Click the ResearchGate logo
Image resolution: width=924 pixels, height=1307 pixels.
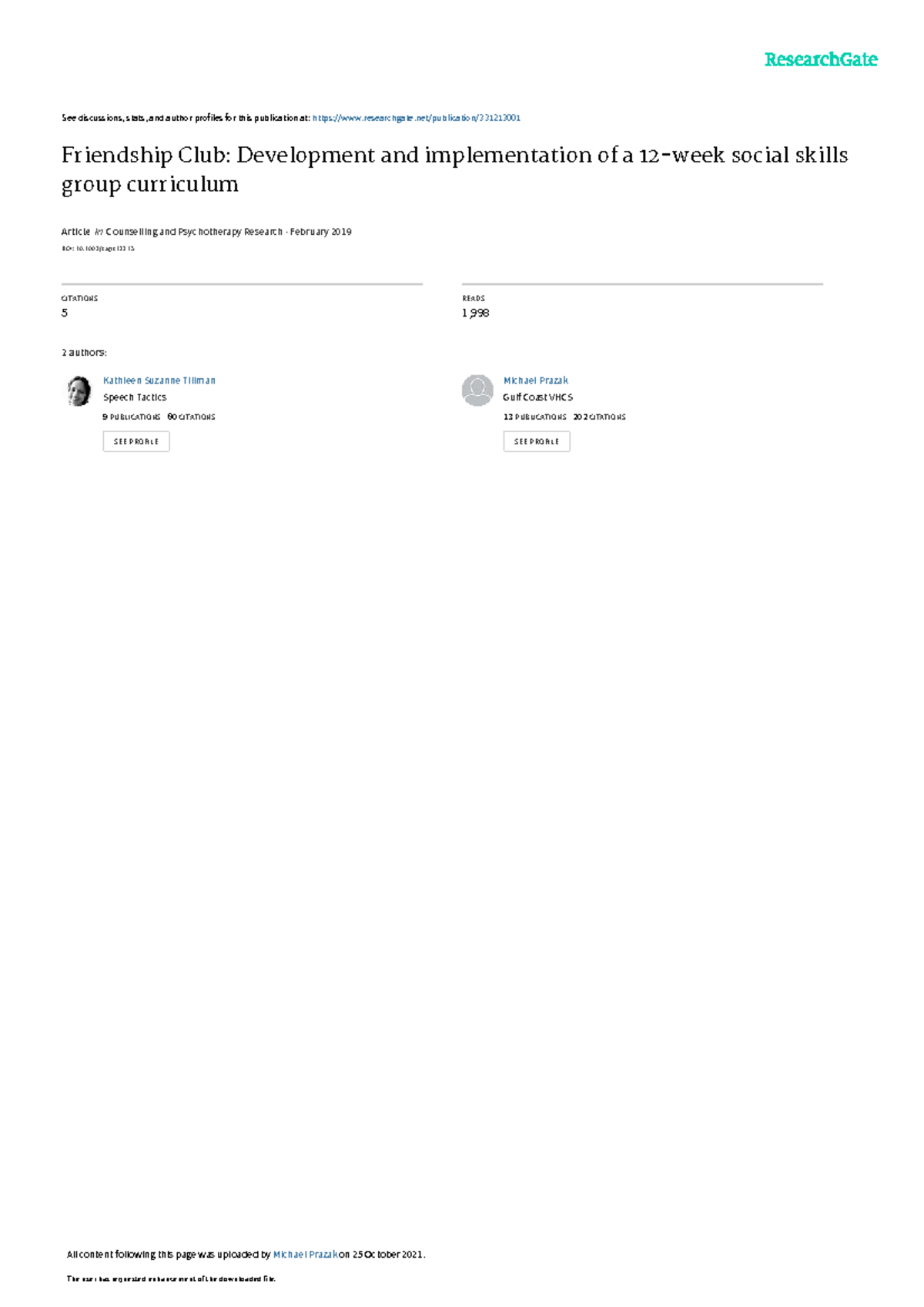point(820,59)
